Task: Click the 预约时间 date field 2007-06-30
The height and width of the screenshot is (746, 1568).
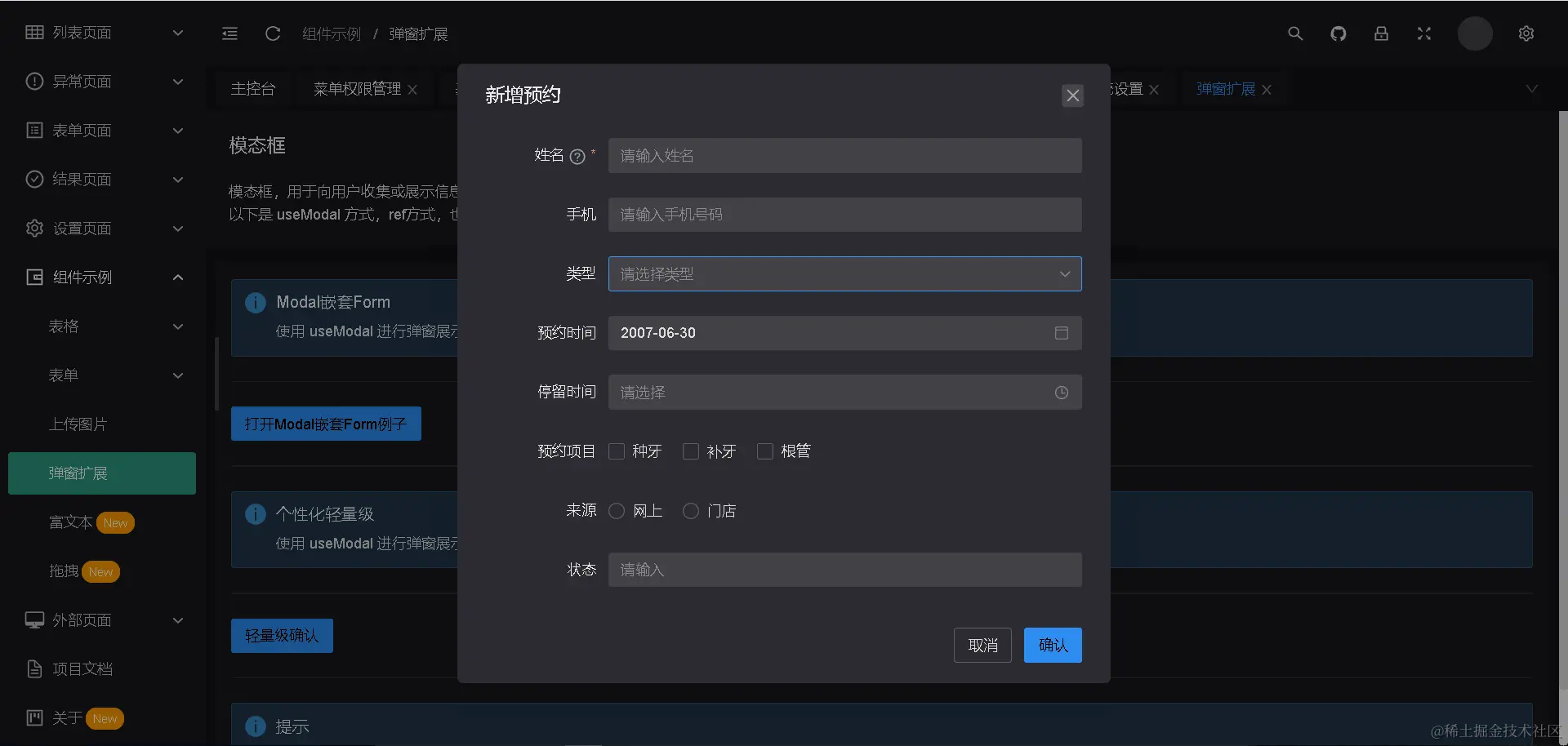Action: (845, 333)
